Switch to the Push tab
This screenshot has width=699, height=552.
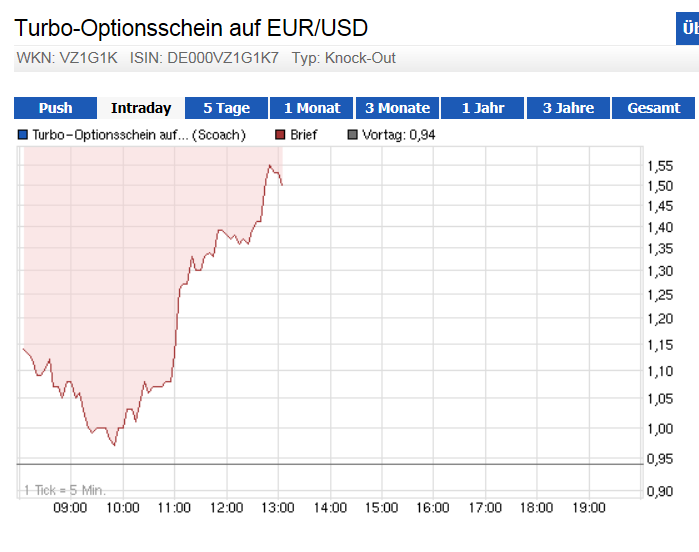[x=55, y=108]
